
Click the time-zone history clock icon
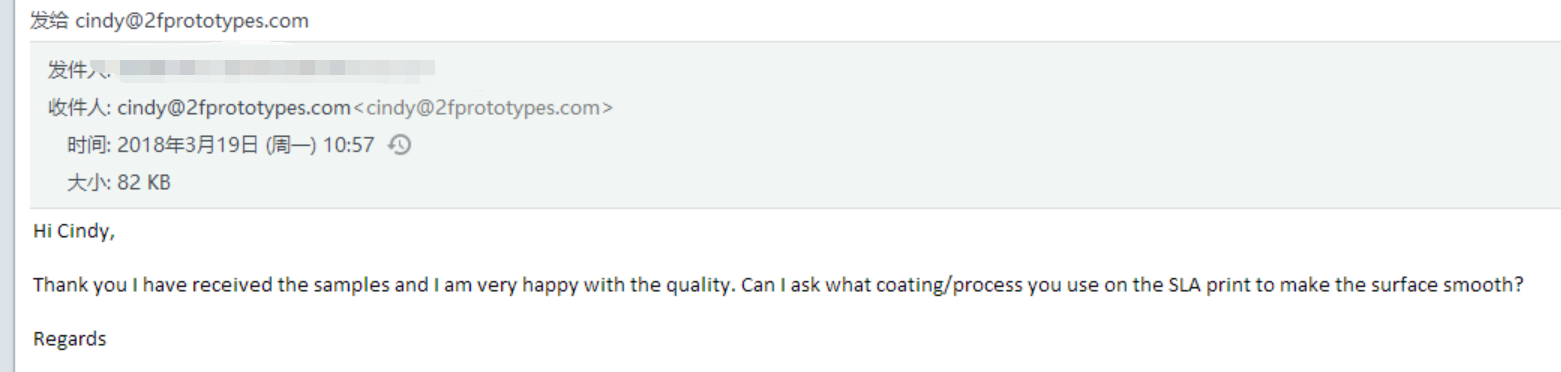click(399, 145)
